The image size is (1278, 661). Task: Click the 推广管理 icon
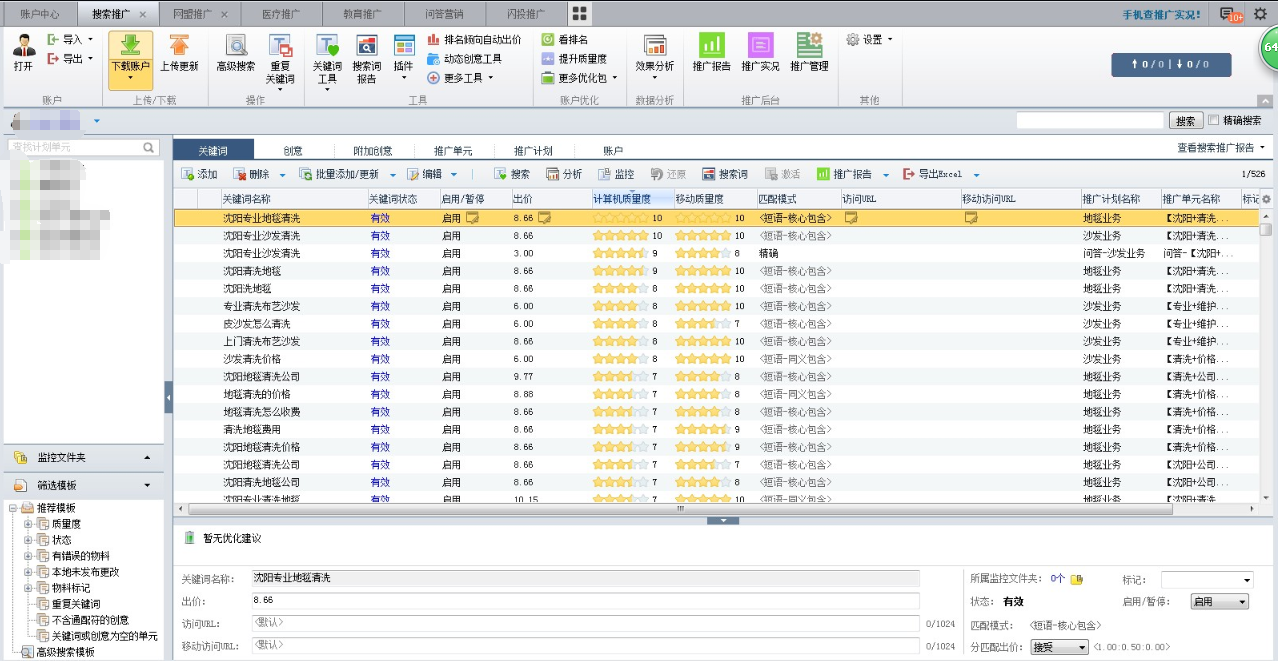pos(809,46)
